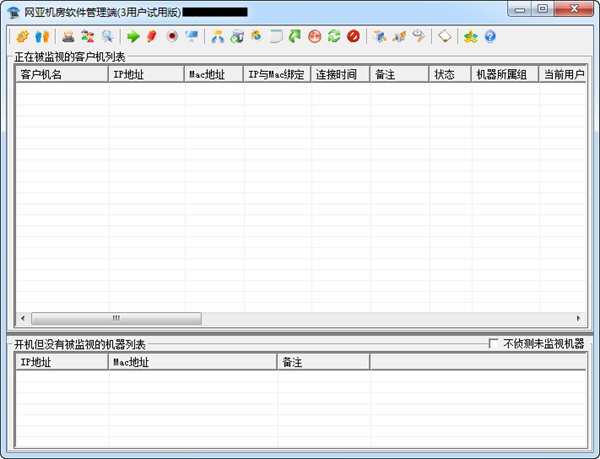Click the red record-circle toolbar icon

tap(171, 37)
